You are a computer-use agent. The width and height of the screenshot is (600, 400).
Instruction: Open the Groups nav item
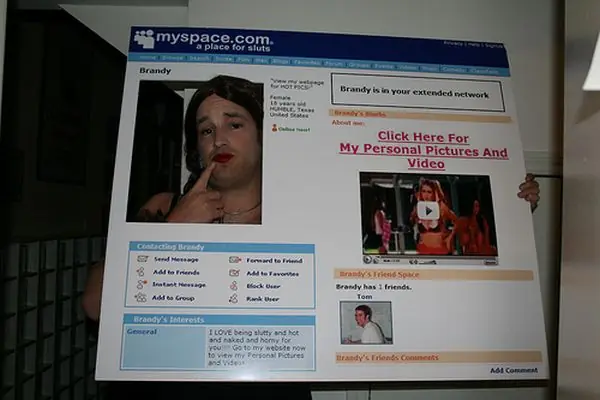pos(359,64)
